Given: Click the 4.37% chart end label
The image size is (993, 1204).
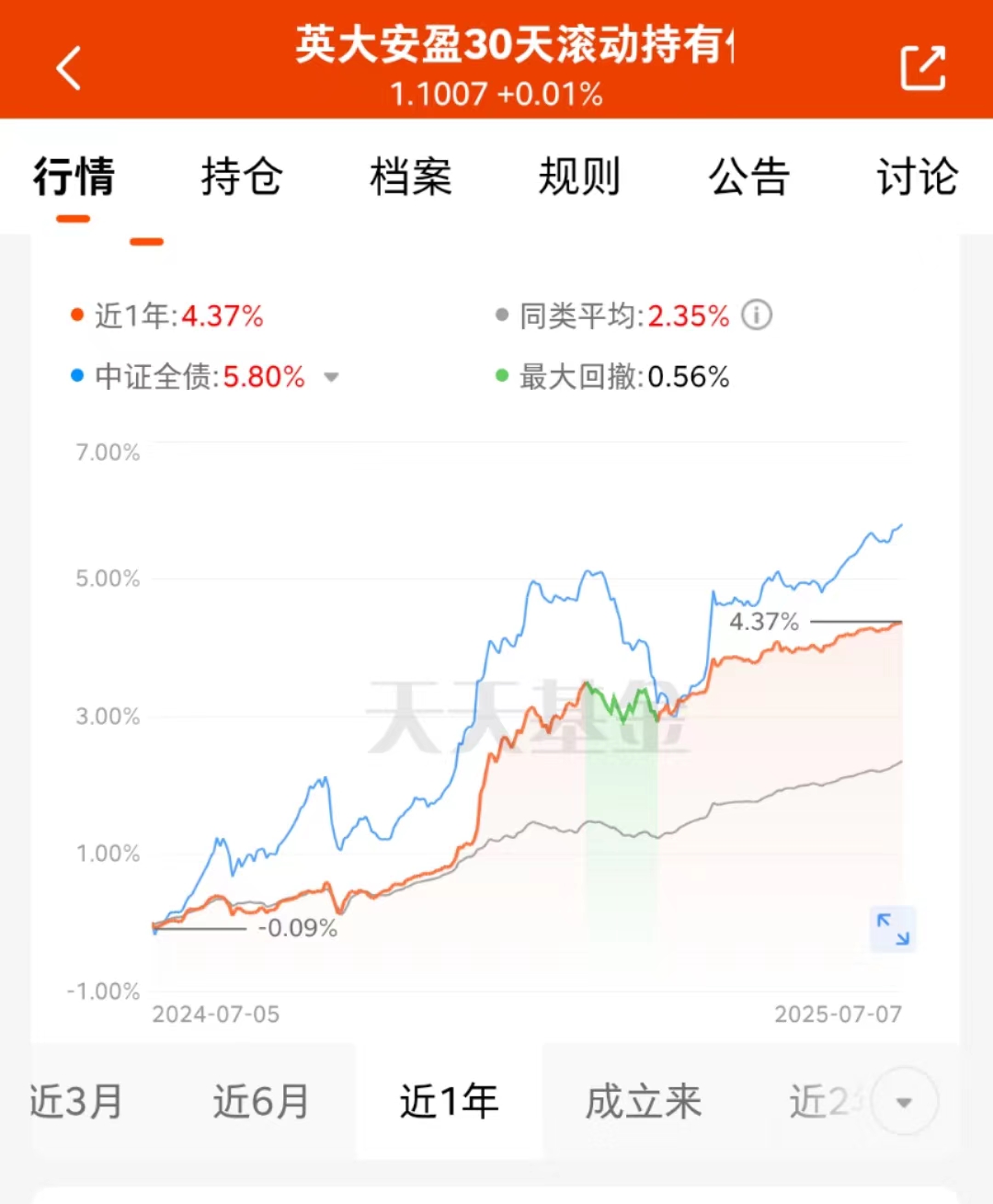Looking at the screenshot, I should click(764, 622).
